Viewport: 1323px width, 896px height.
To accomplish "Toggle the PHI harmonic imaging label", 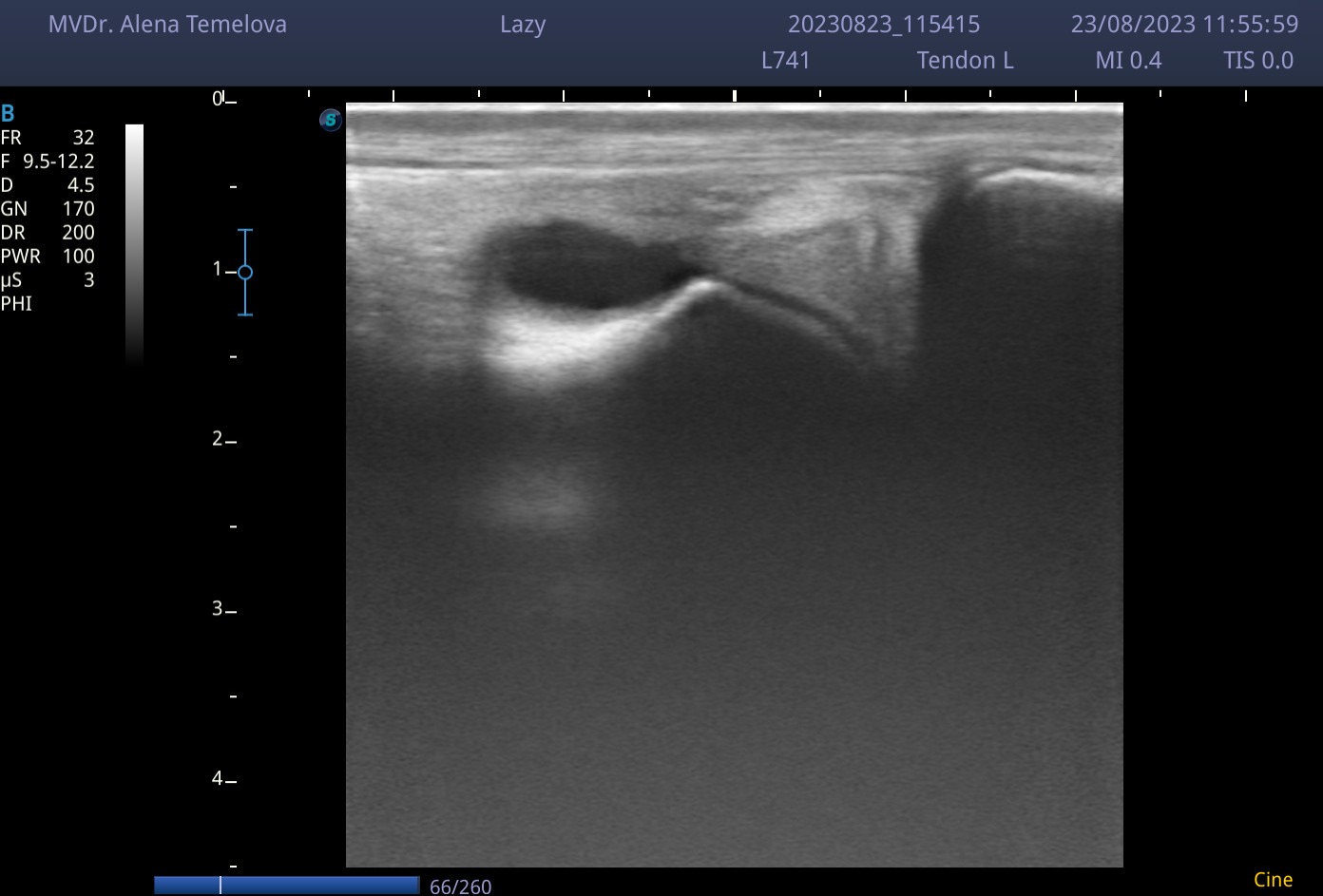I will click(x=16, y=304).
